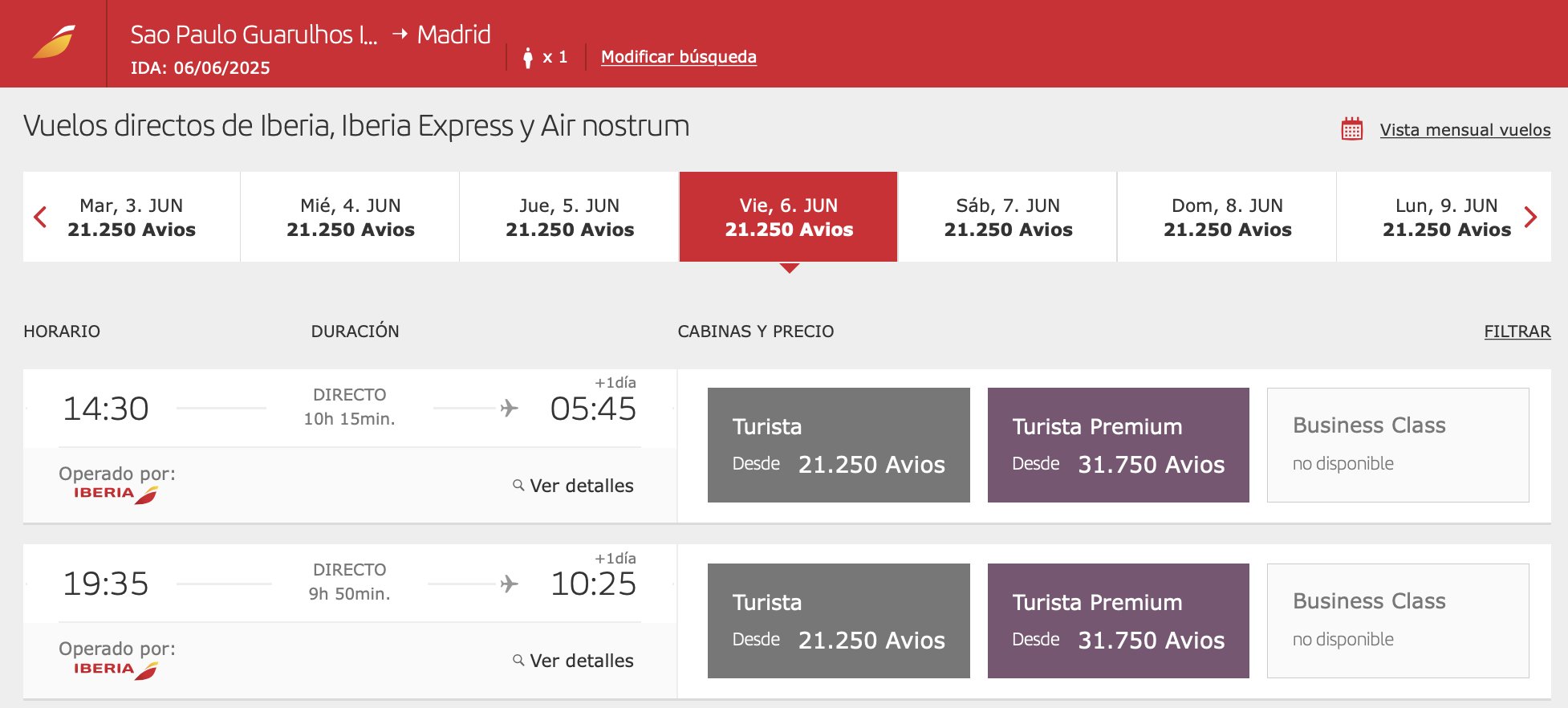Click the passenger icon in the header
This screenshot has width=1568, height=708.
(x=527, y=57)
